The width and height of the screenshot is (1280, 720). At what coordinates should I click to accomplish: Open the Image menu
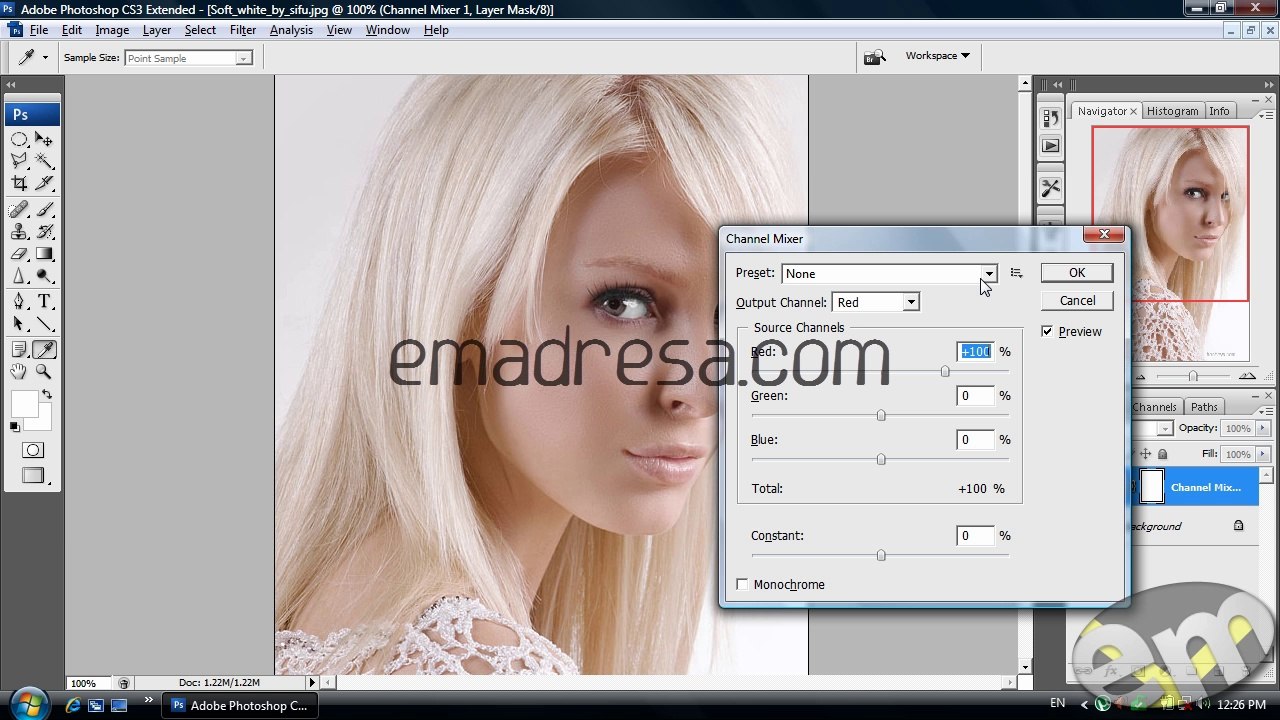pos(112,30)
